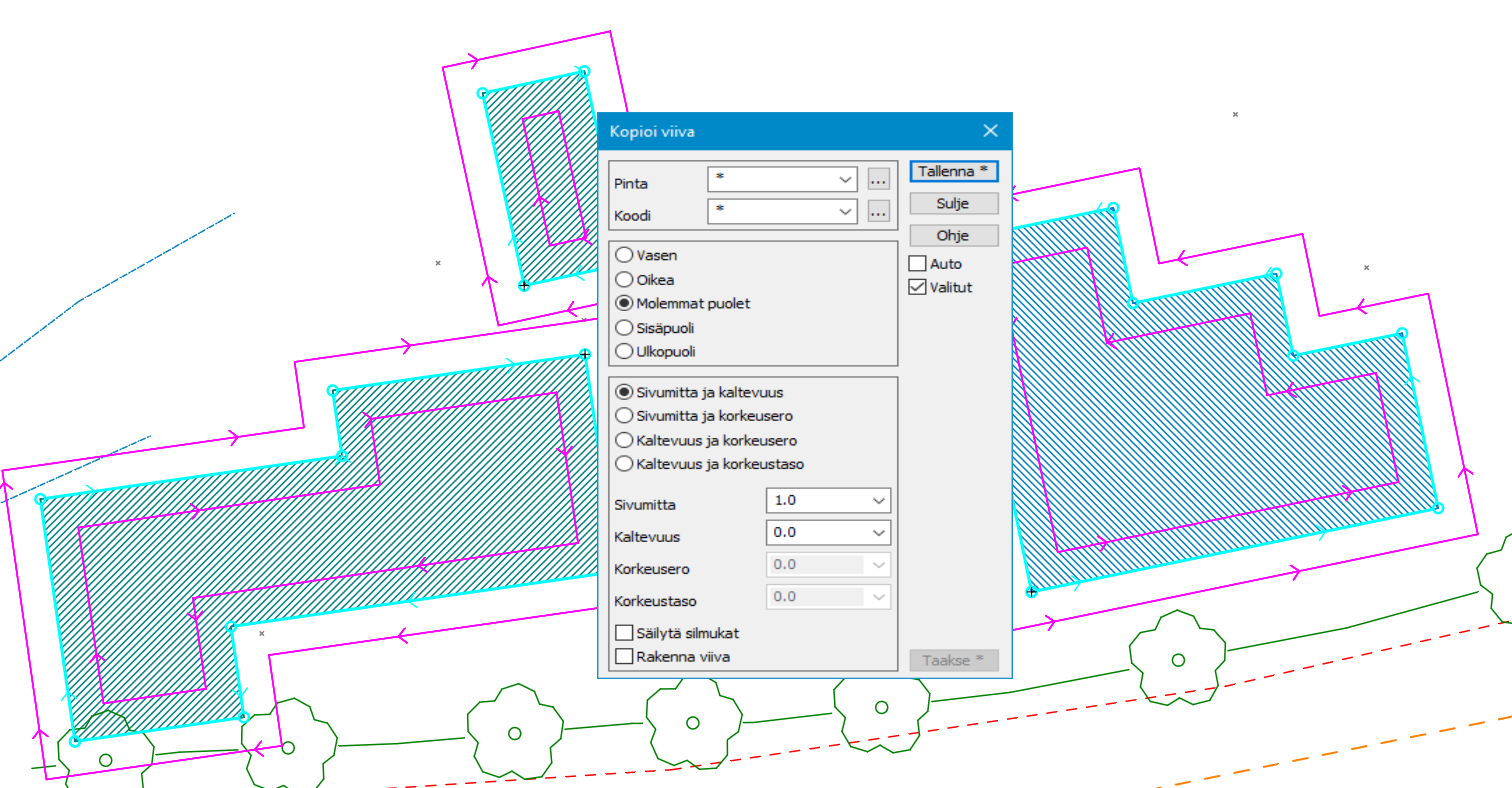1512x788 pixels.
Task: Uncheck the Valitut checkbox
Action: click(x=917, y=287)
